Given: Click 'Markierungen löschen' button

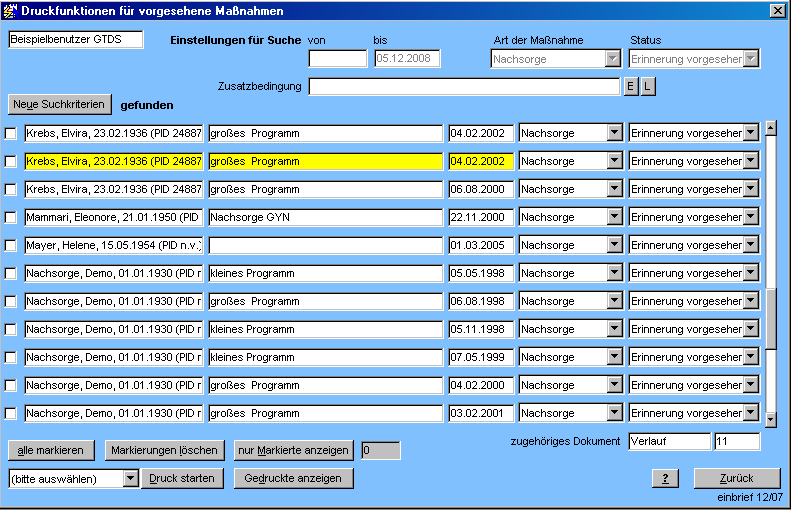Looking at the screenshot, I should click(x=164, y=450).
